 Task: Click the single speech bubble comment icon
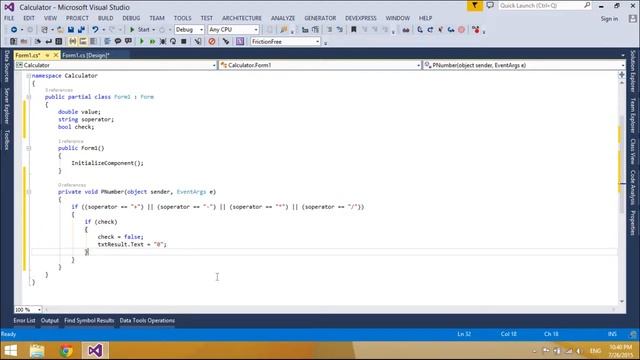(x=118, y=42)
